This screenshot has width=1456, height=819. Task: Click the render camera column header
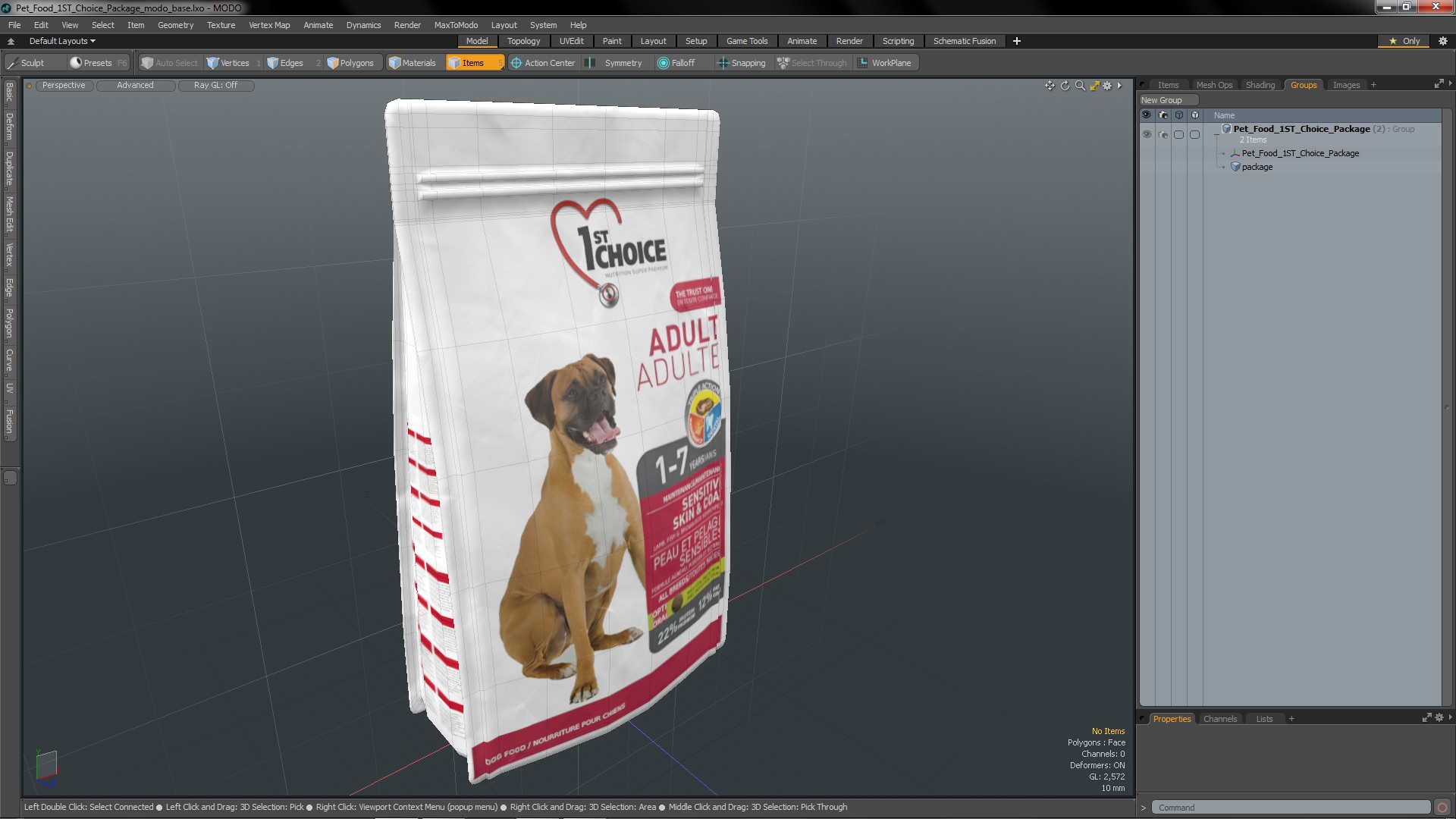pos(1163,115)
